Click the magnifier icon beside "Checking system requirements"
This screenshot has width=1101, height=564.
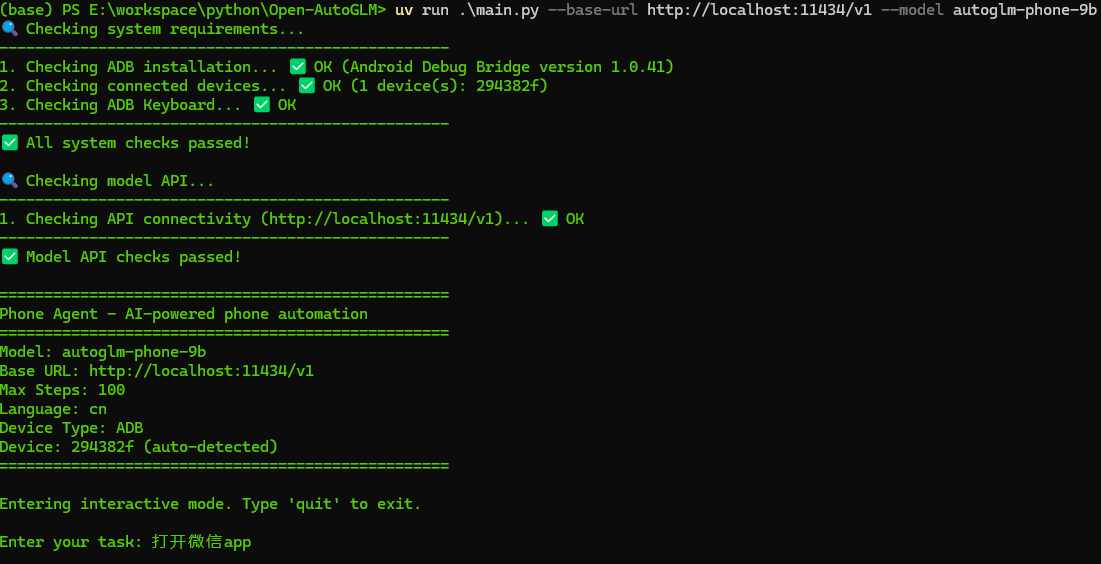9,29
